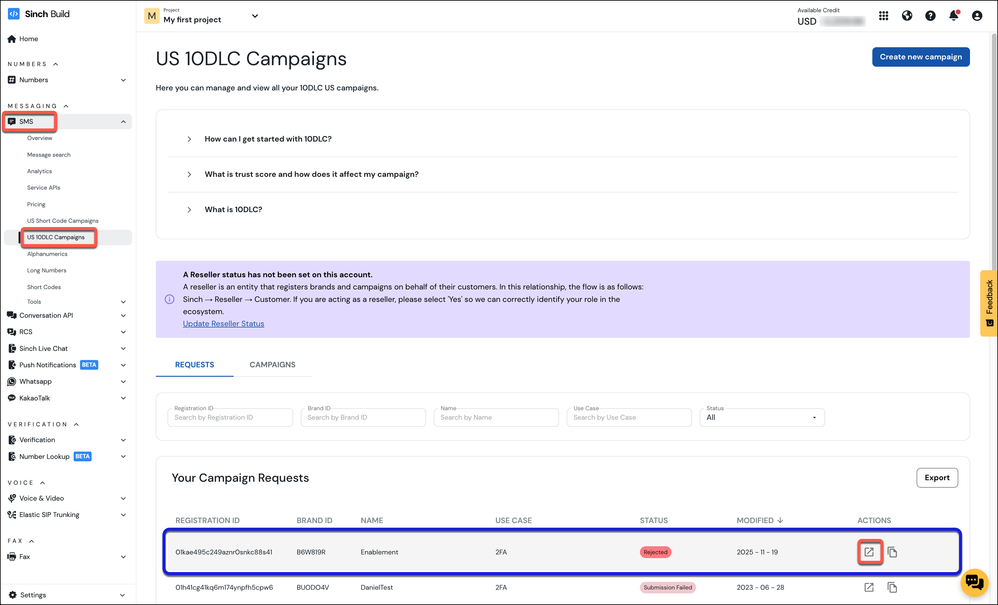Open the Status filter dropdown
998x605 pixels.
(762, 417)
